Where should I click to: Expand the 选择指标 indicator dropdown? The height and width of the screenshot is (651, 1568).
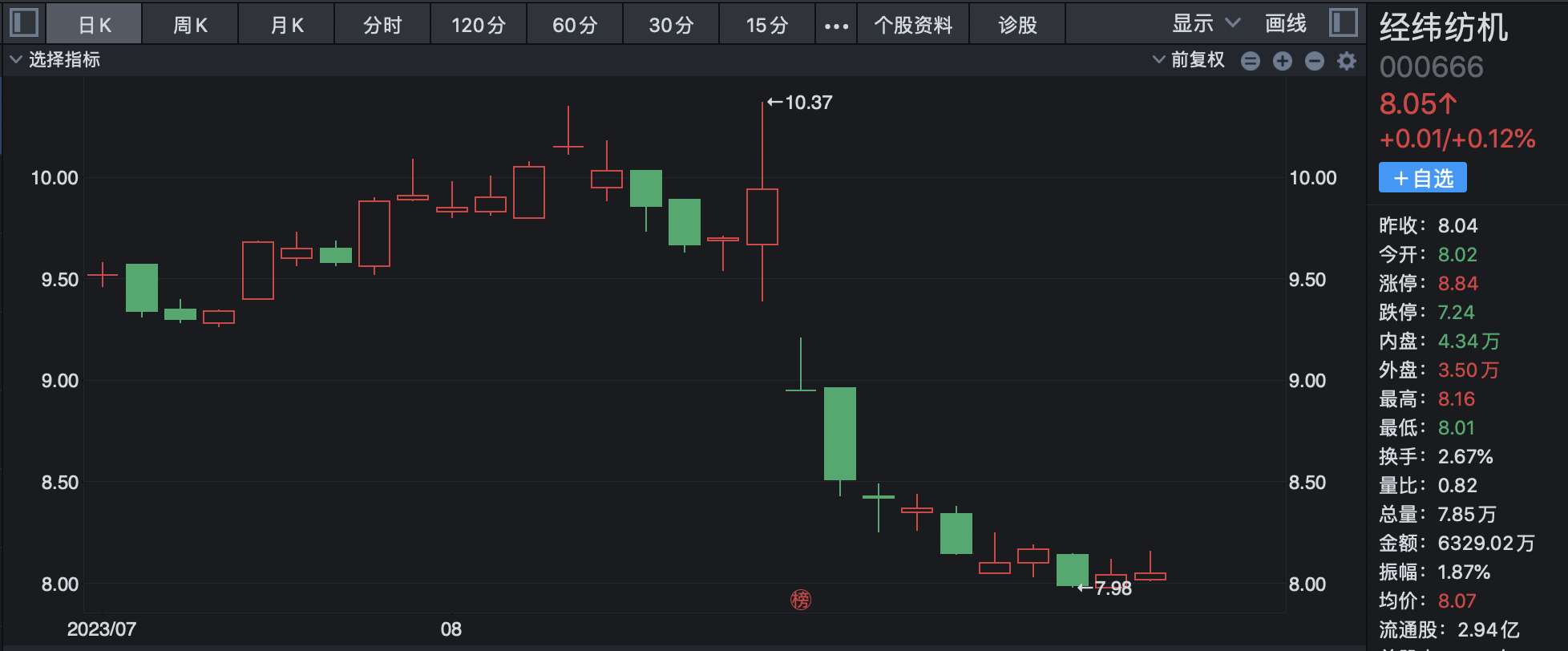click(55, 60)
